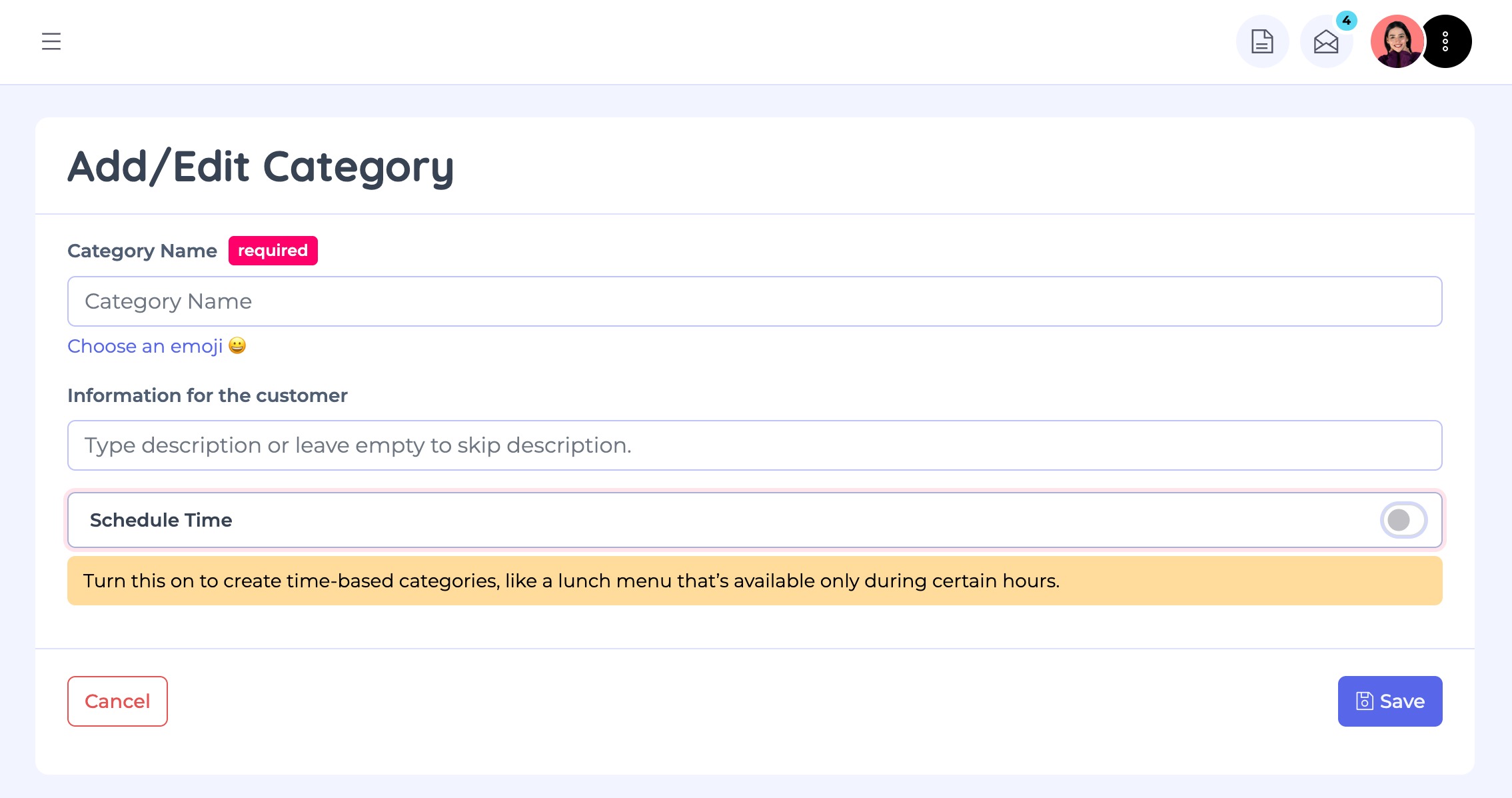Viewport: 1512px width, 798px height.
Task: Click the document page icon in header
Action: 1262,41
